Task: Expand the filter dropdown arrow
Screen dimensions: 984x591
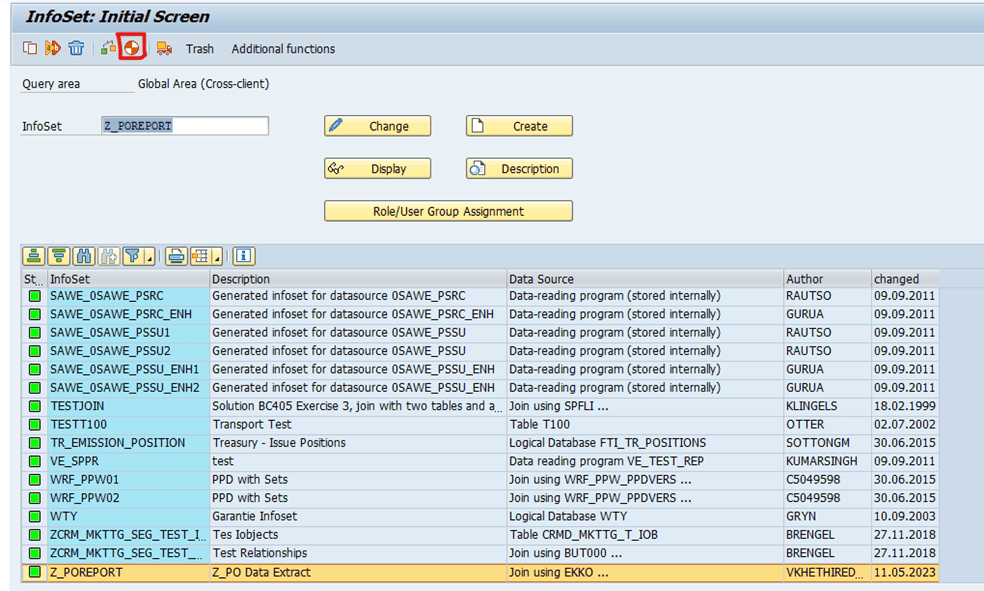Action: [x=149, y=256]
